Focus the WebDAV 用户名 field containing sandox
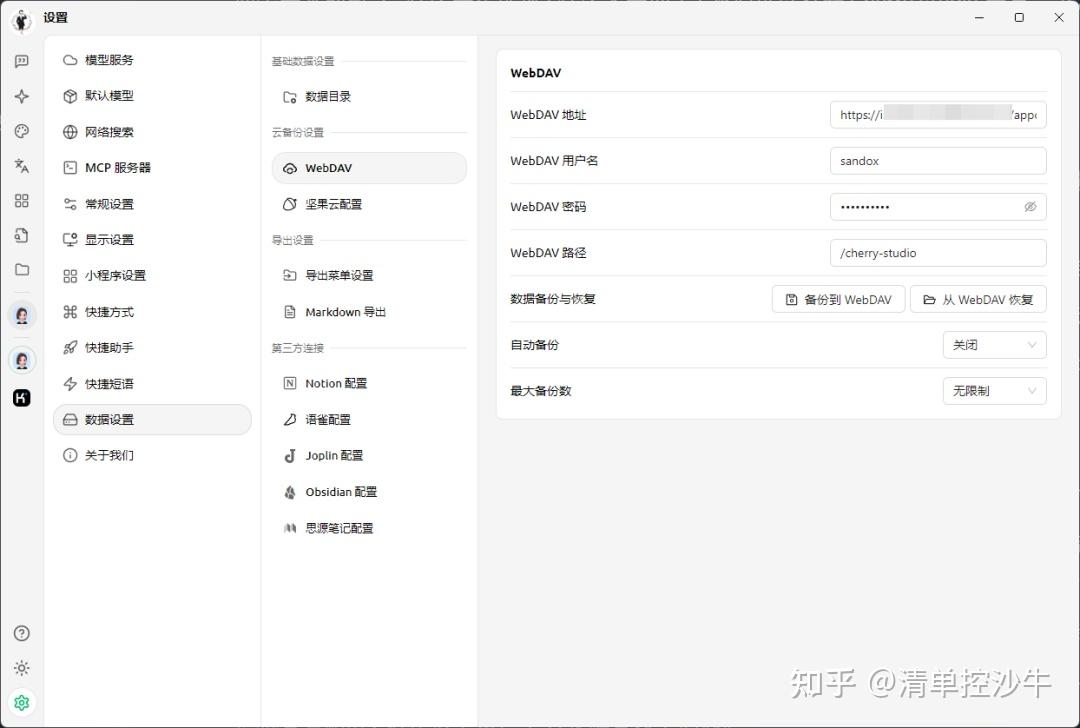The height and width of the screenshot is (728, 1080). 938,161
